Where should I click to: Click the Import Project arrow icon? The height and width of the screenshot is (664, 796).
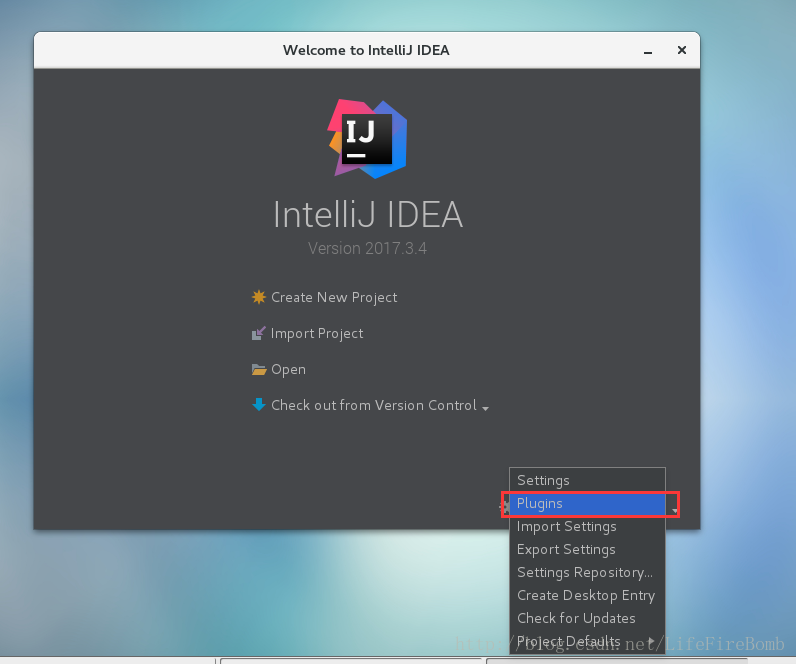point(258,334)
